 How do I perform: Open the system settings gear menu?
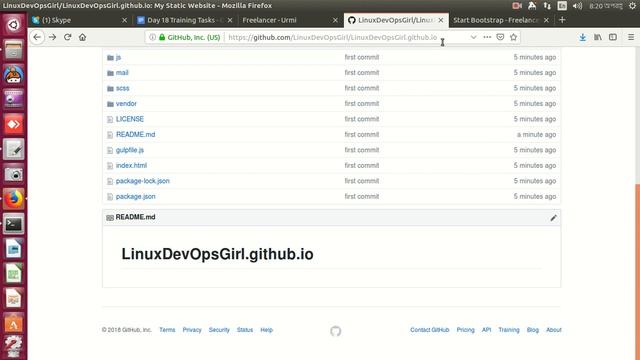coord(632,6)
